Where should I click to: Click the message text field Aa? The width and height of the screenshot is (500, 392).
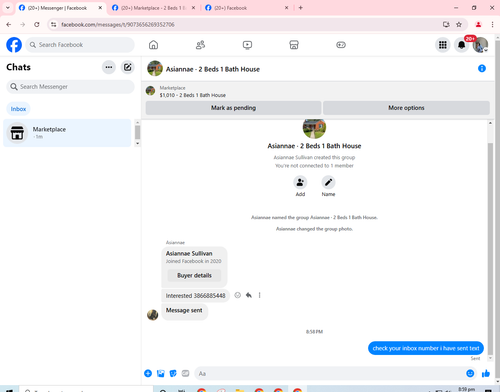(330, 373)
